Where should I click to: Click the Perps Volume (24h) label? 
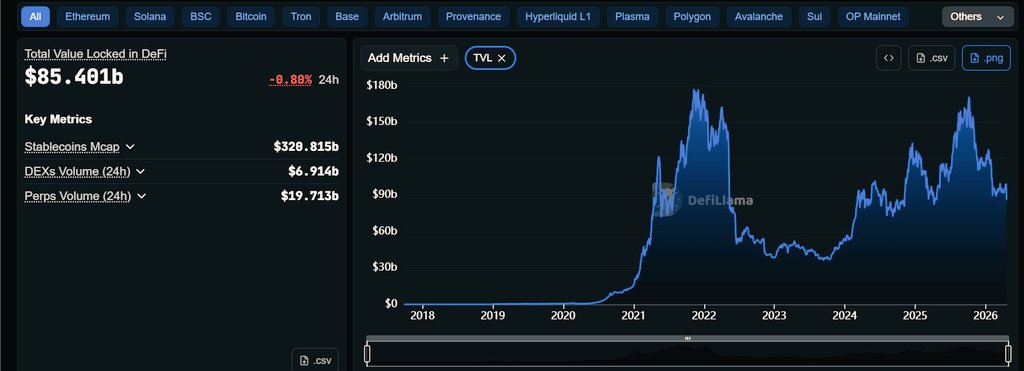click(78, 196)
